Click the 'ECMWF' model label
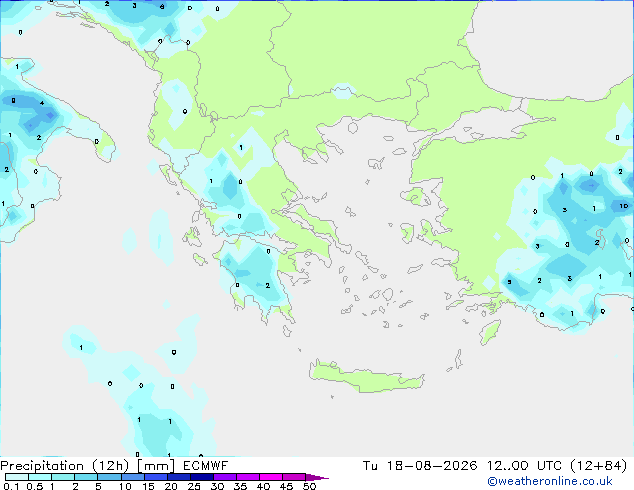The width and height of the screenshot is (634, 490). [x=205, y=466]
